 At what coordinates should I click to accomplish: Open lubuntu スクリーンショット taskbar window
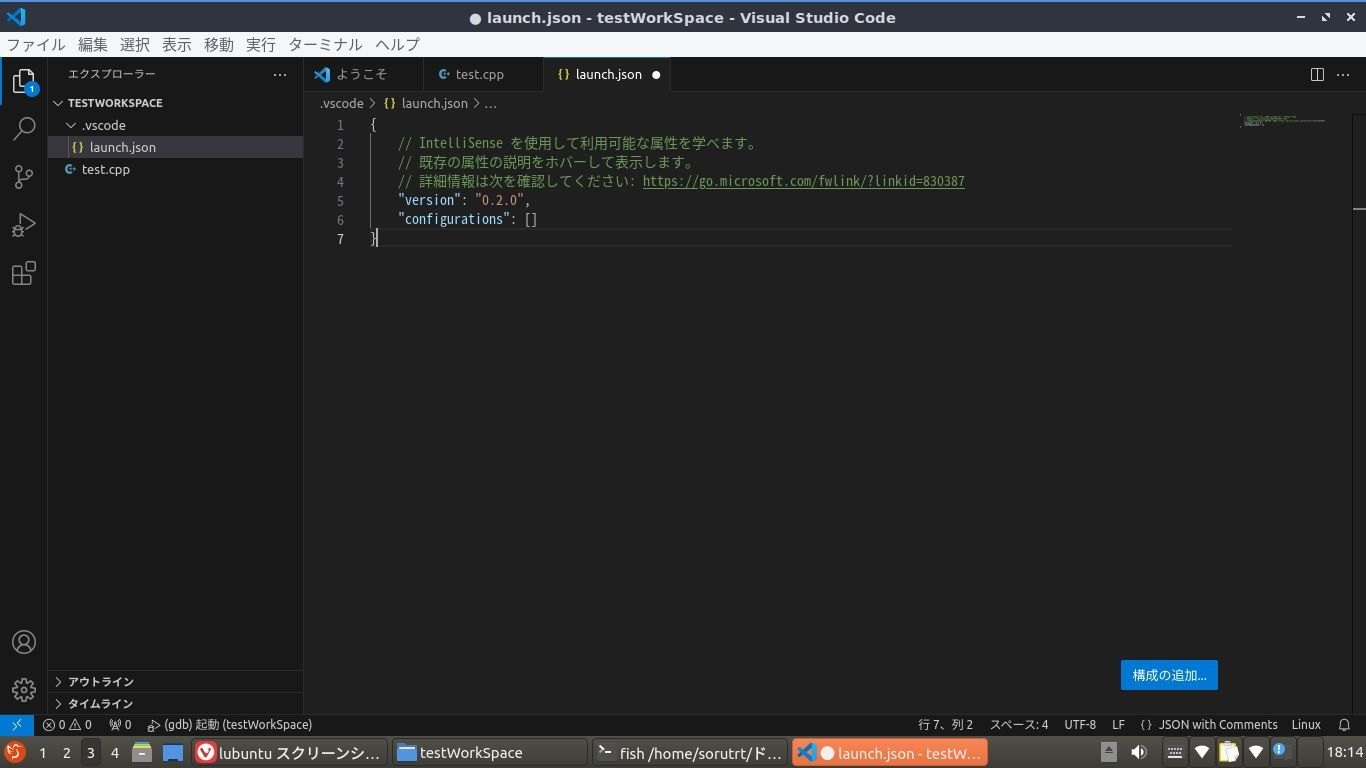(290, 752)
